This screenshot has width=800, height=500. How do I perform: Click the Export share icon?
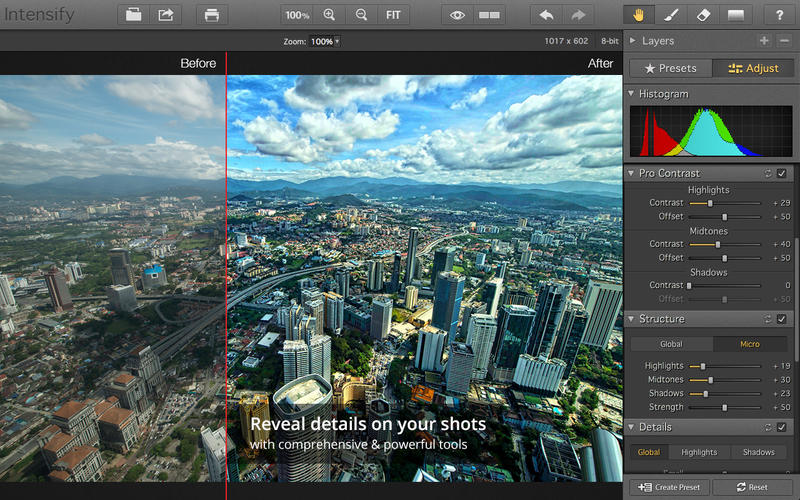click(x=166, y=15)
